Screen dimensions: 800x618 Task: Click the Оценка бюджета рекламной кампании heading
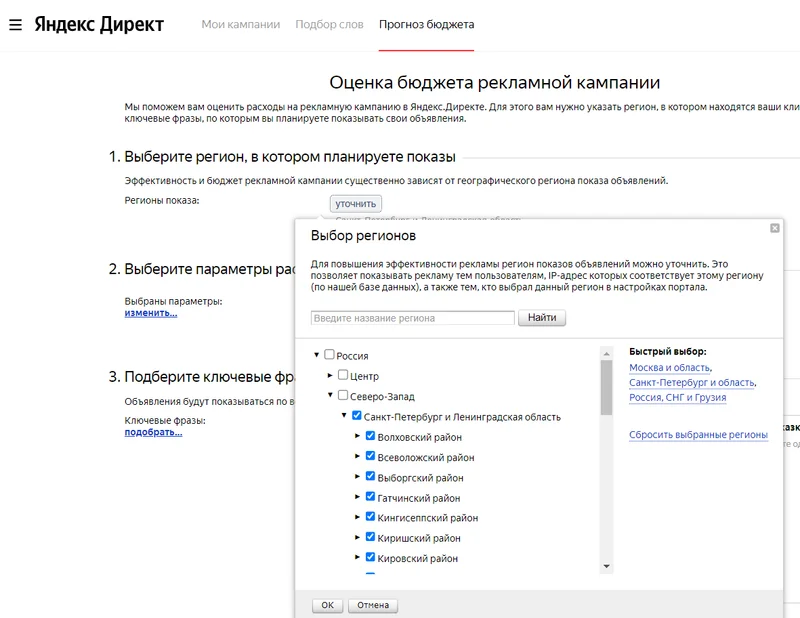pyautogui.click(x=494, y=82)
